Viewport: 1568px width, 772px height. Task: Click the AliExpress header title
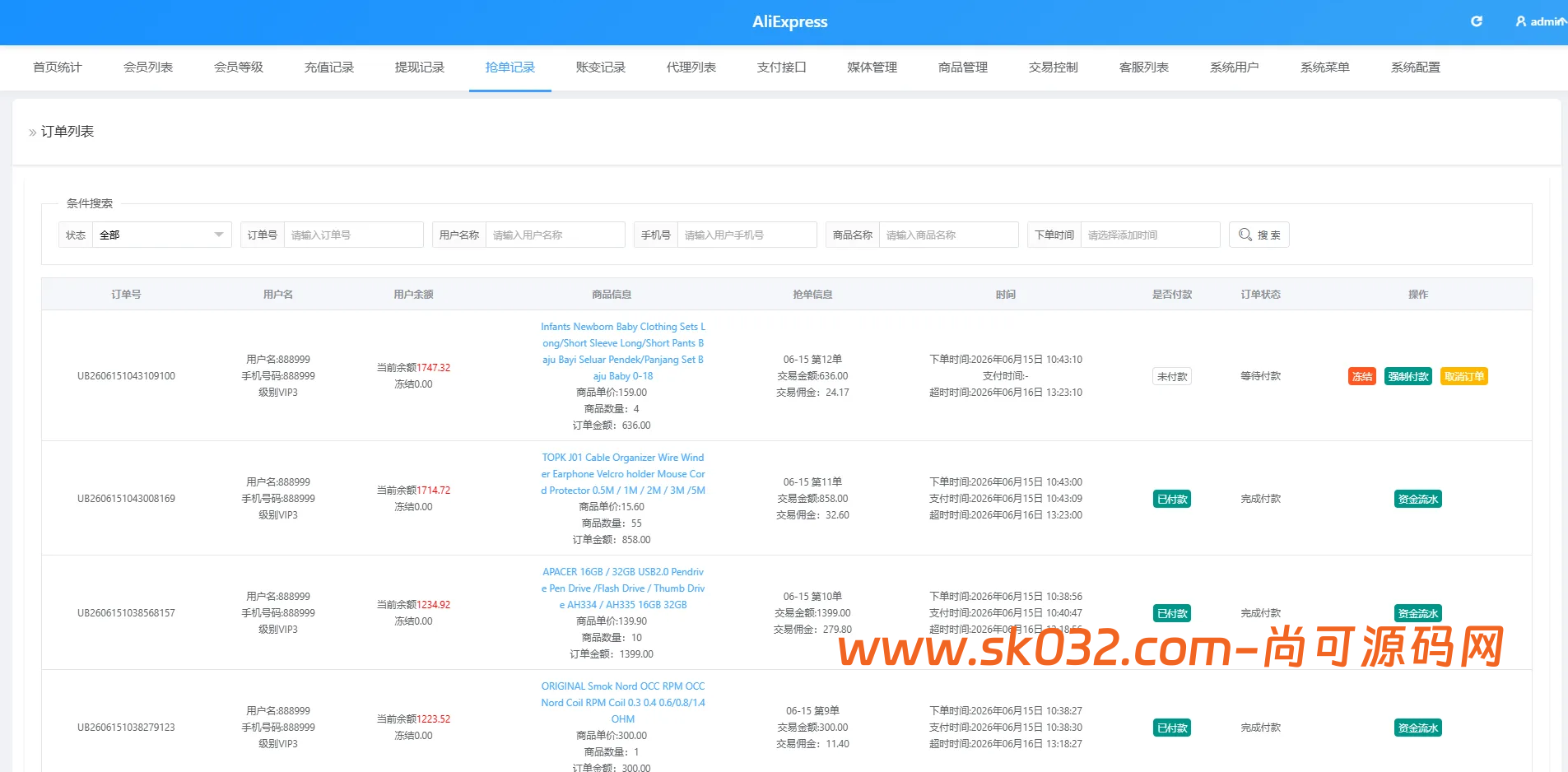(790, 22)
